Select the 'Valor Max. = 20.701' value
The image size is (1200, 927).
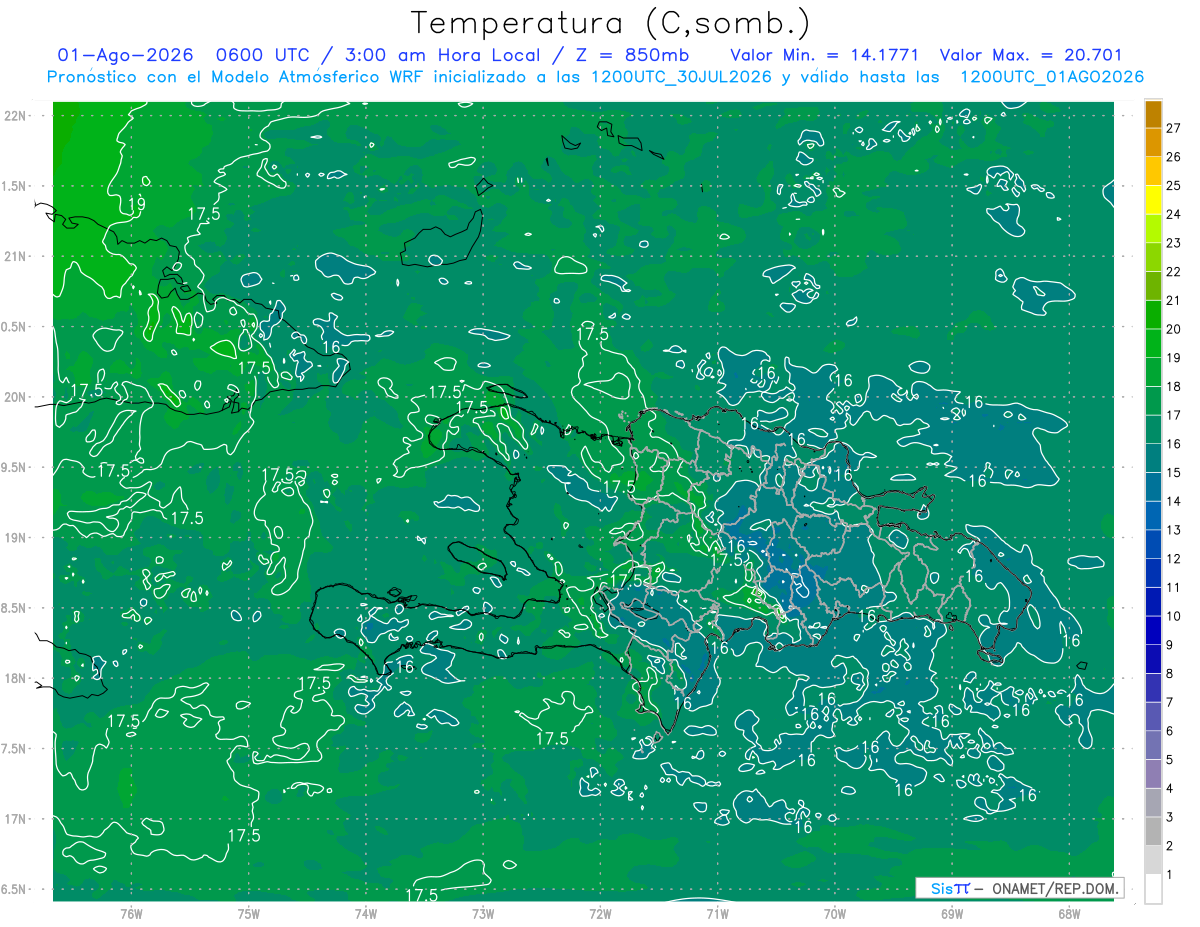1032,55
